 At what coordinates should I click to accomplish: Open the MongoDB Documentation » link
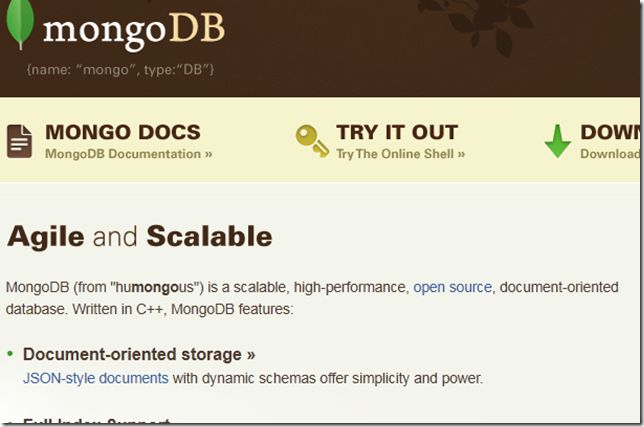coord(129,154)
